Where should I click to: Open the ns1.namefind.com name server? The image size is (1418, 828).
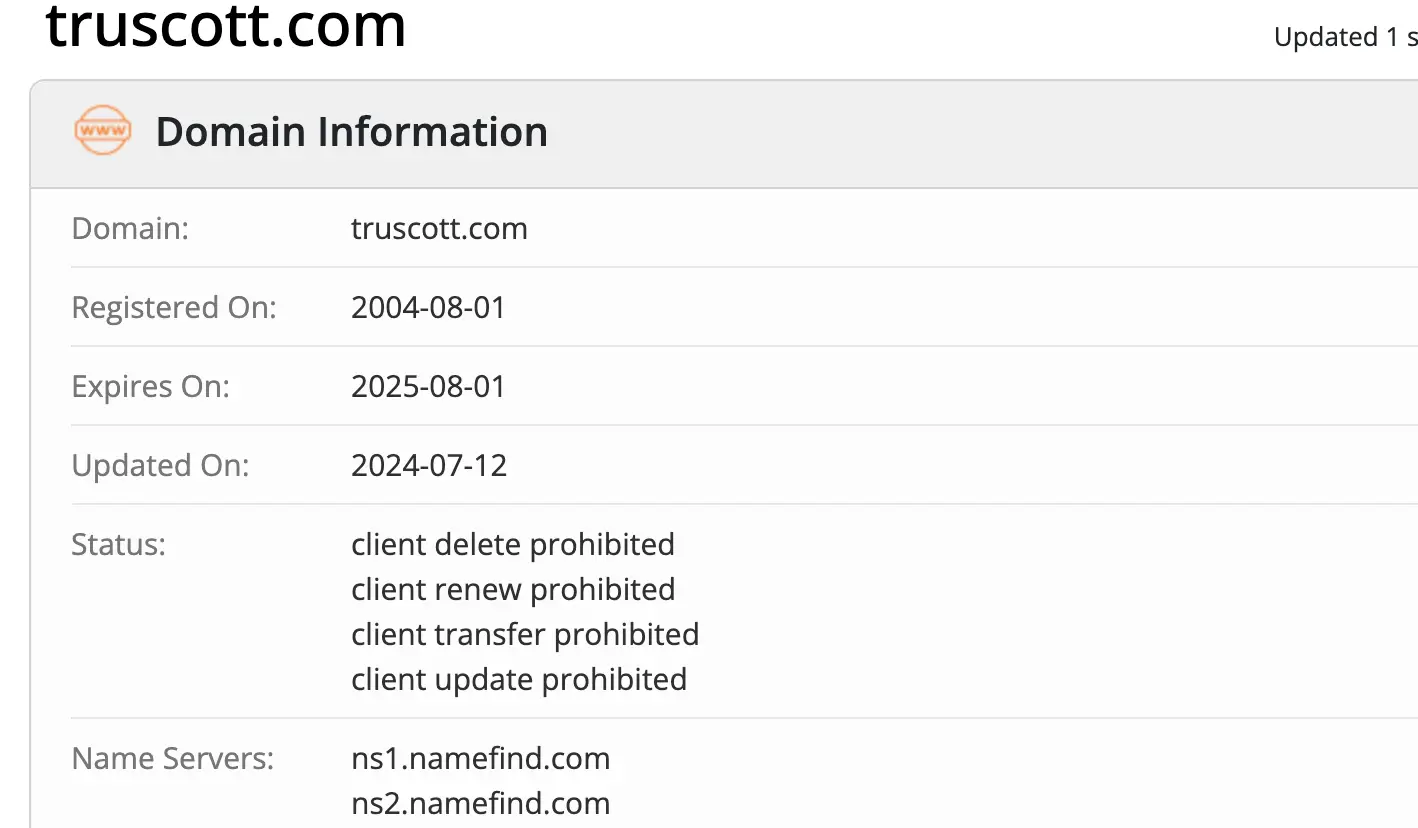click(x=480, y=758)
